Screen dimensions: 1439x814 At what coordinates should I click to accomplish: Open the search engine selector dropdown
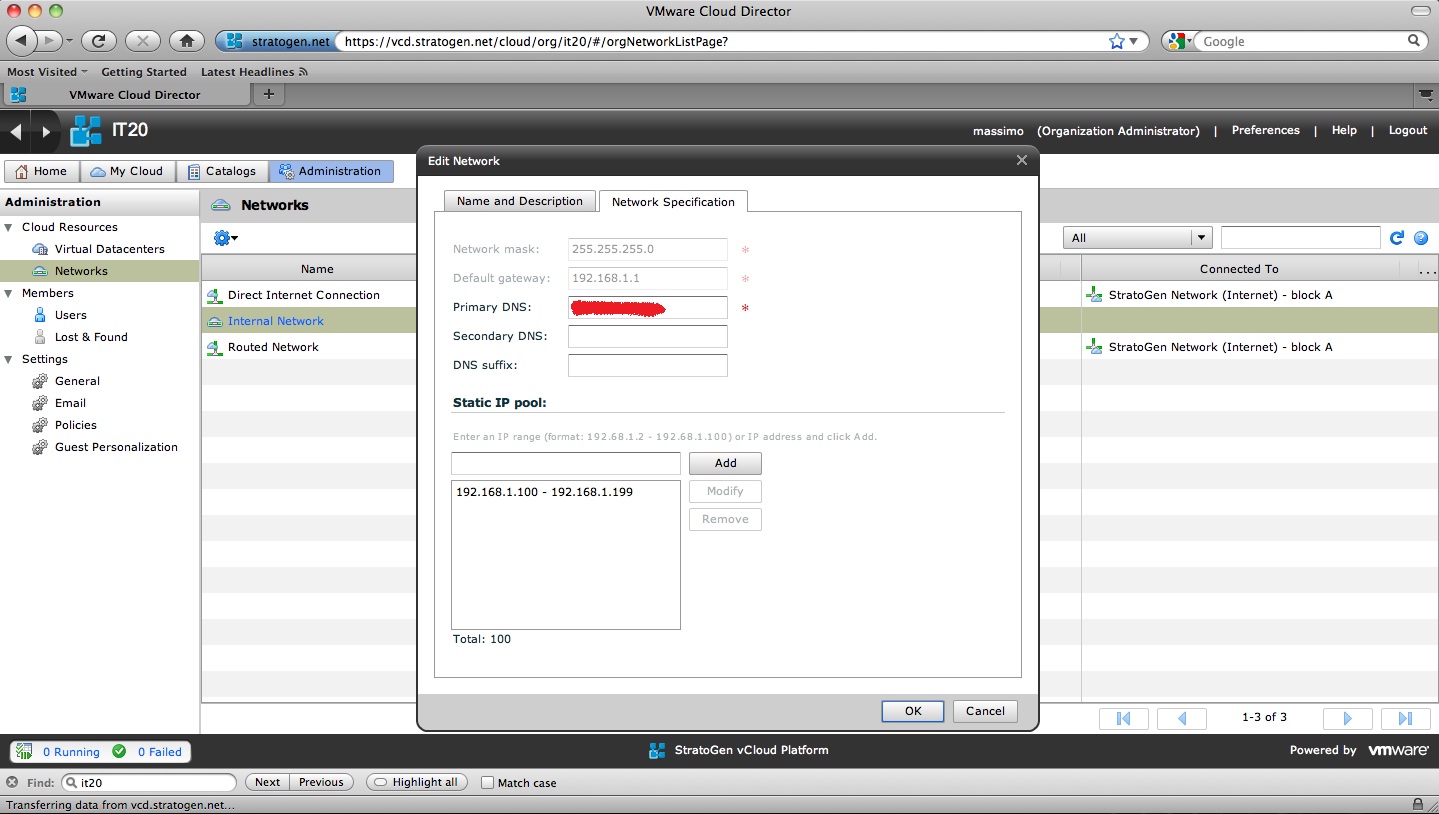[x=1181, y=41]
